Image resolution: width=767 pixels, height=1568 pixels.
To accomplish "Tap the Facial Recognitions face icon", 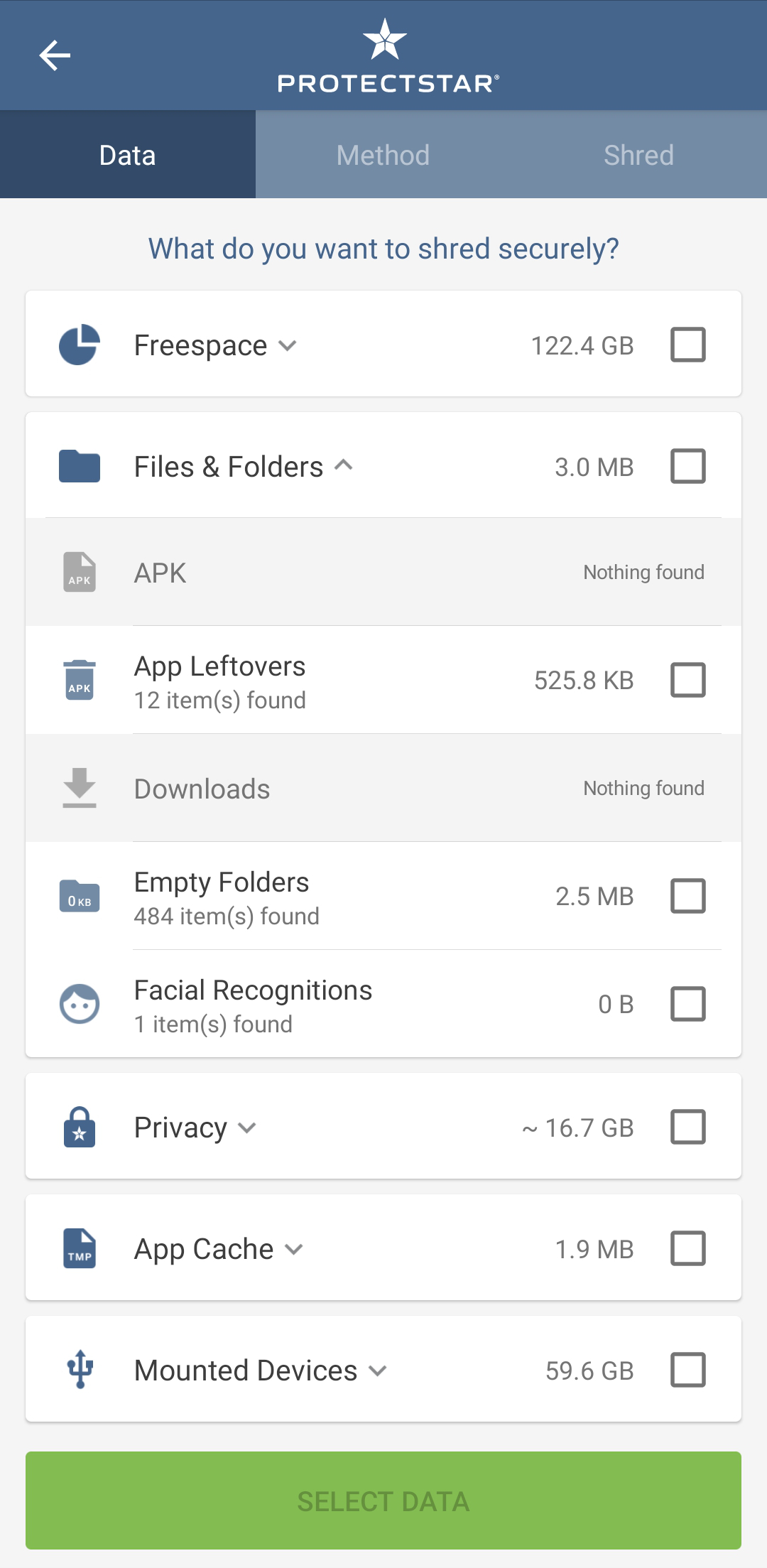I will click(80, 1004).
